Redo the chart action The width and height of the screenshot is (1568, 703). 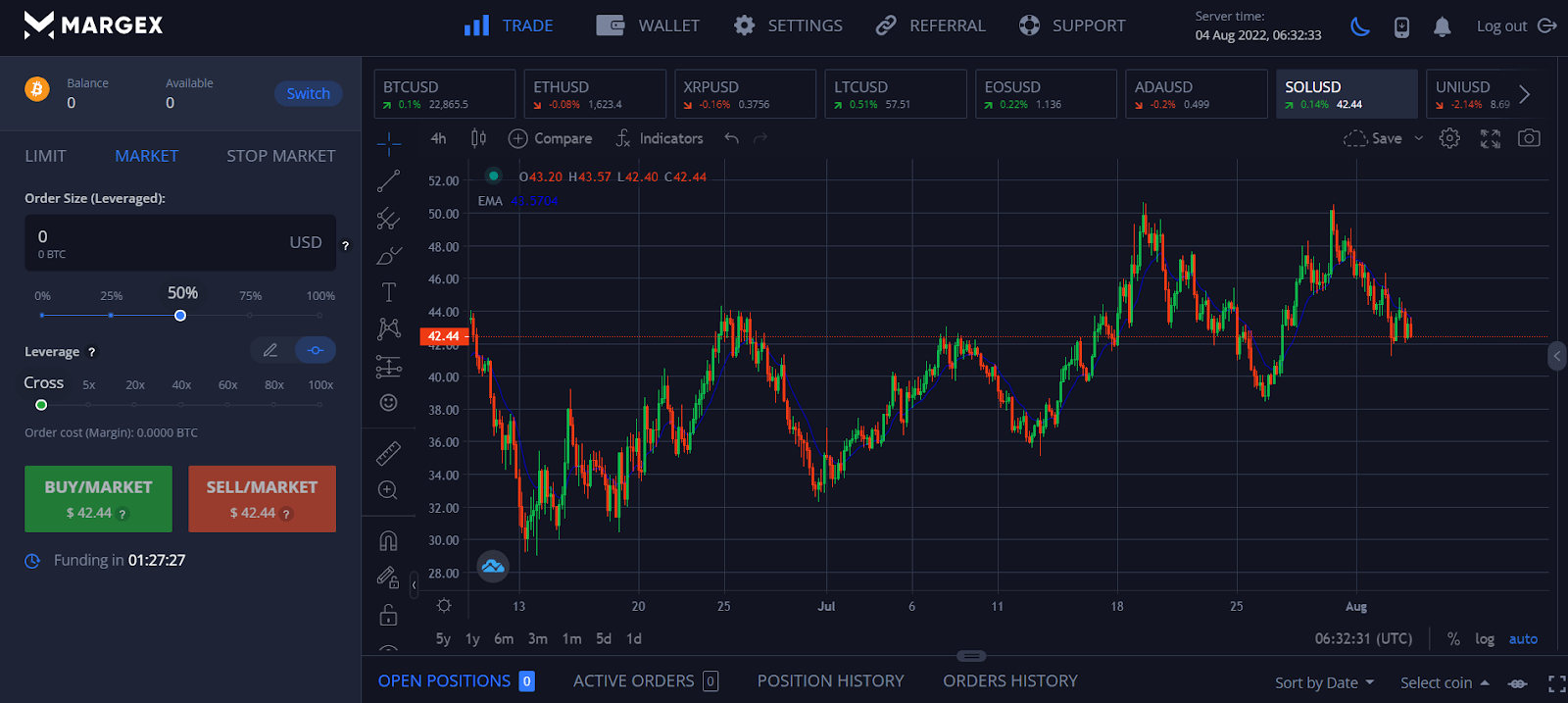pos(759,138)
